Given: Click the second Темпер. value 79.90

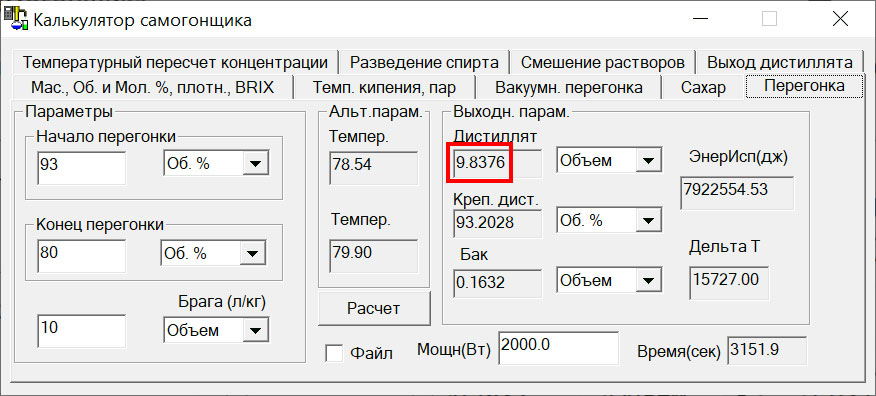Looking at the screenshot, I should pos(373,256).
